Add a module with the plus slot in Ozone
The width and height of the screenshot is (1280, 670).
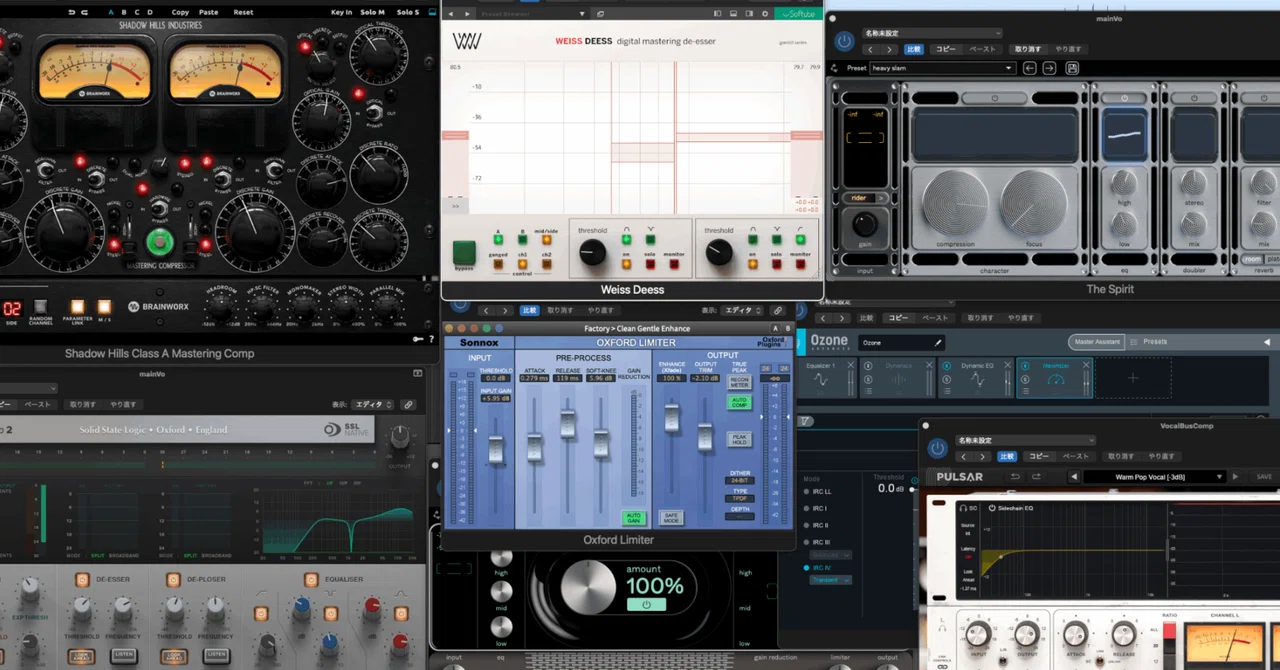[x=1133, y=378]
